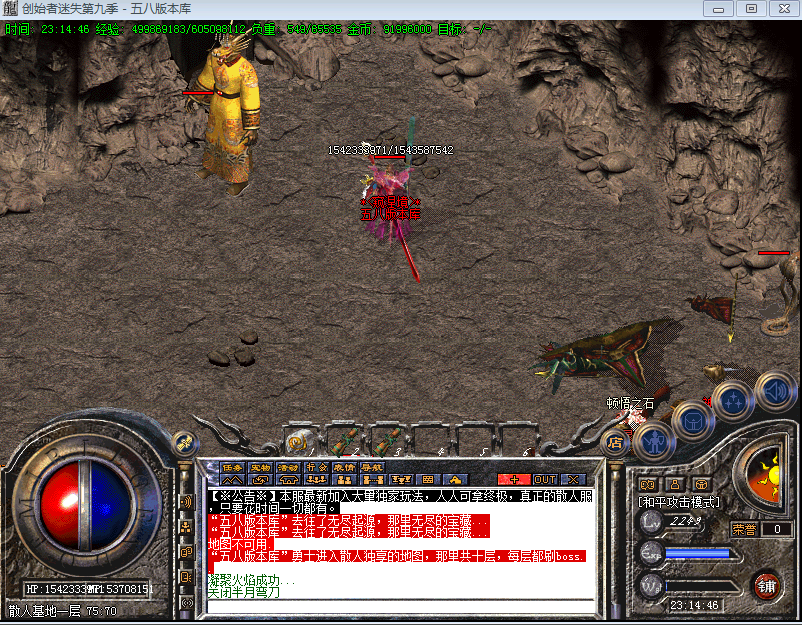Viewport: 802px width, 625px height.
Task: Switch the 和平攻击模式 attack mode
Action: [x=679, y=502]
